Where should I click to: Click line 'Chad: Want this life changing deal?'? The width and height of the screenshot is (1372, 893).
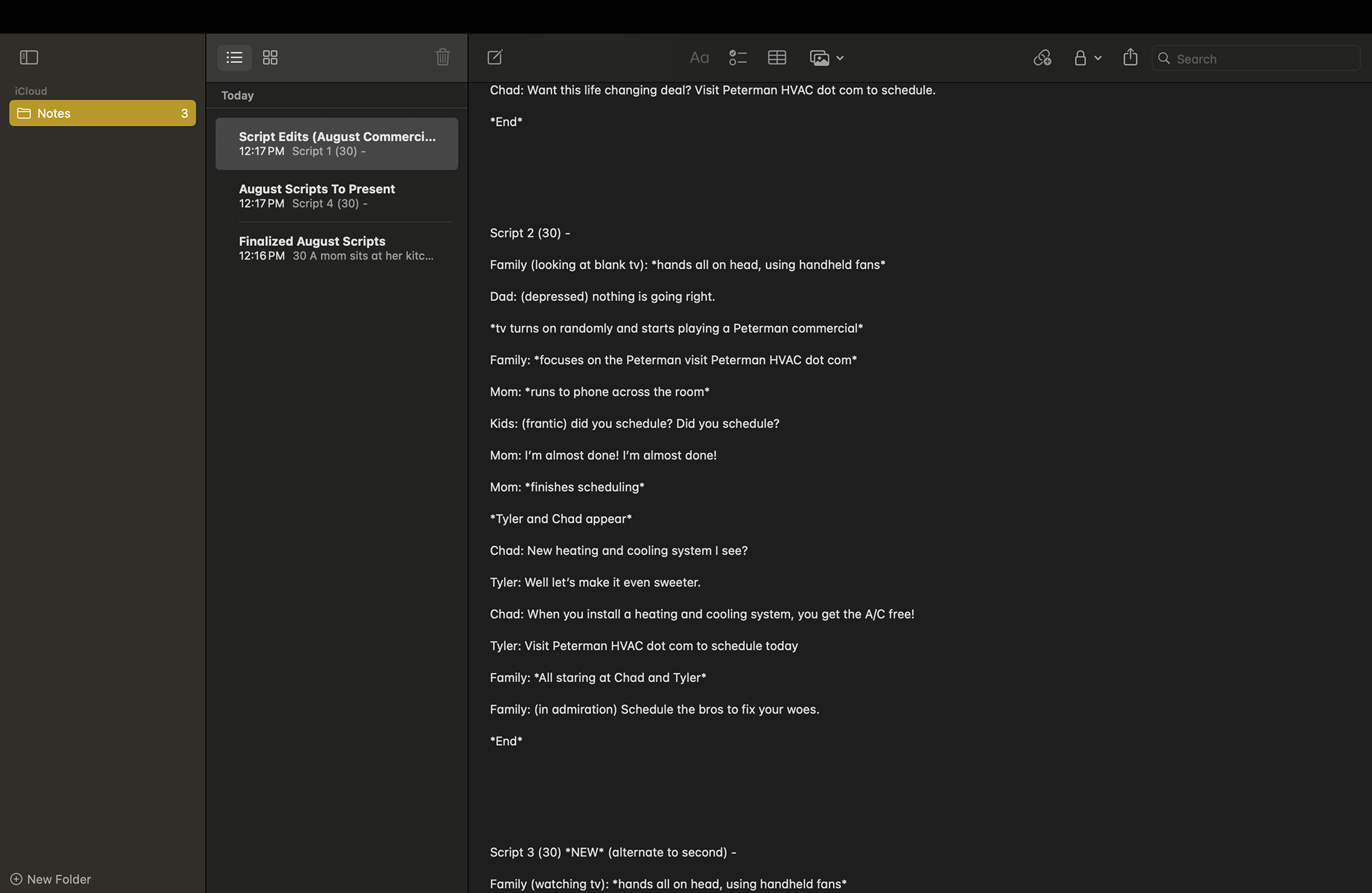click(712, 90)
